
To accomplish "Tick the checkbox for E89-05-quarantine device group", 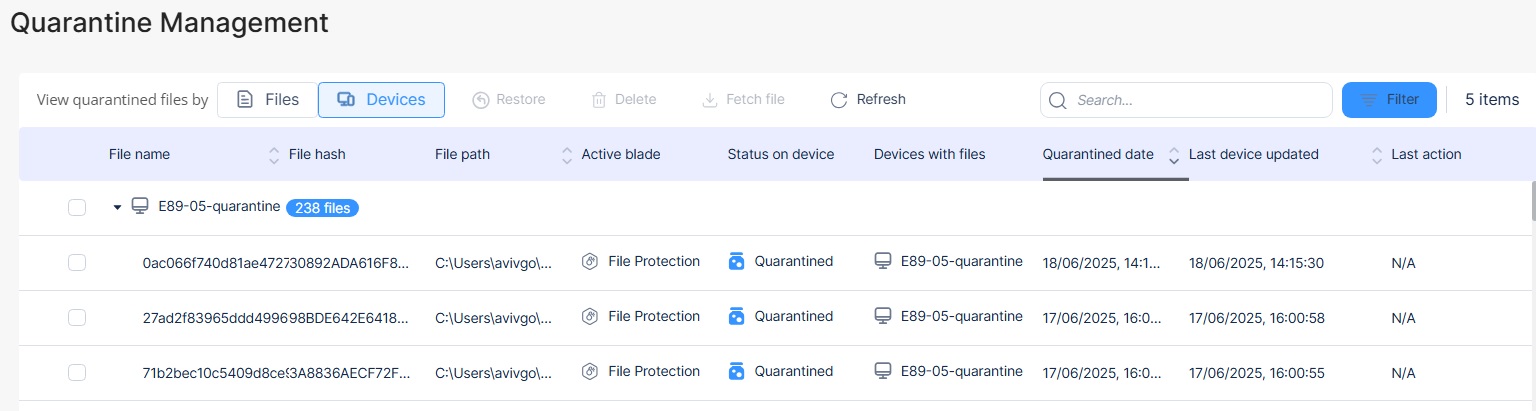I will click(77, 207).
